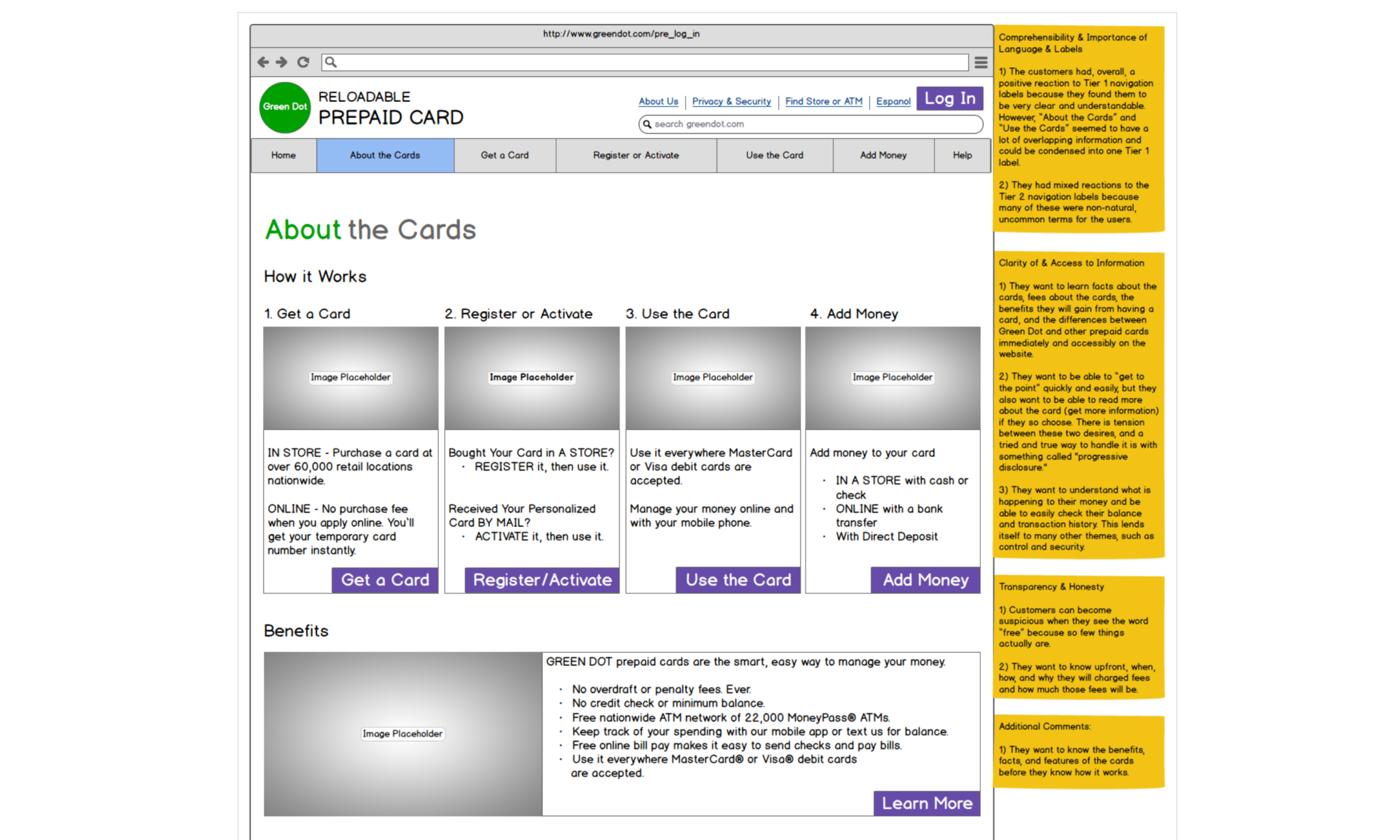Click the Benefits section image placeholder
Image resolution: width=1400 pixels, height=840 pixels.
(403, 734)
